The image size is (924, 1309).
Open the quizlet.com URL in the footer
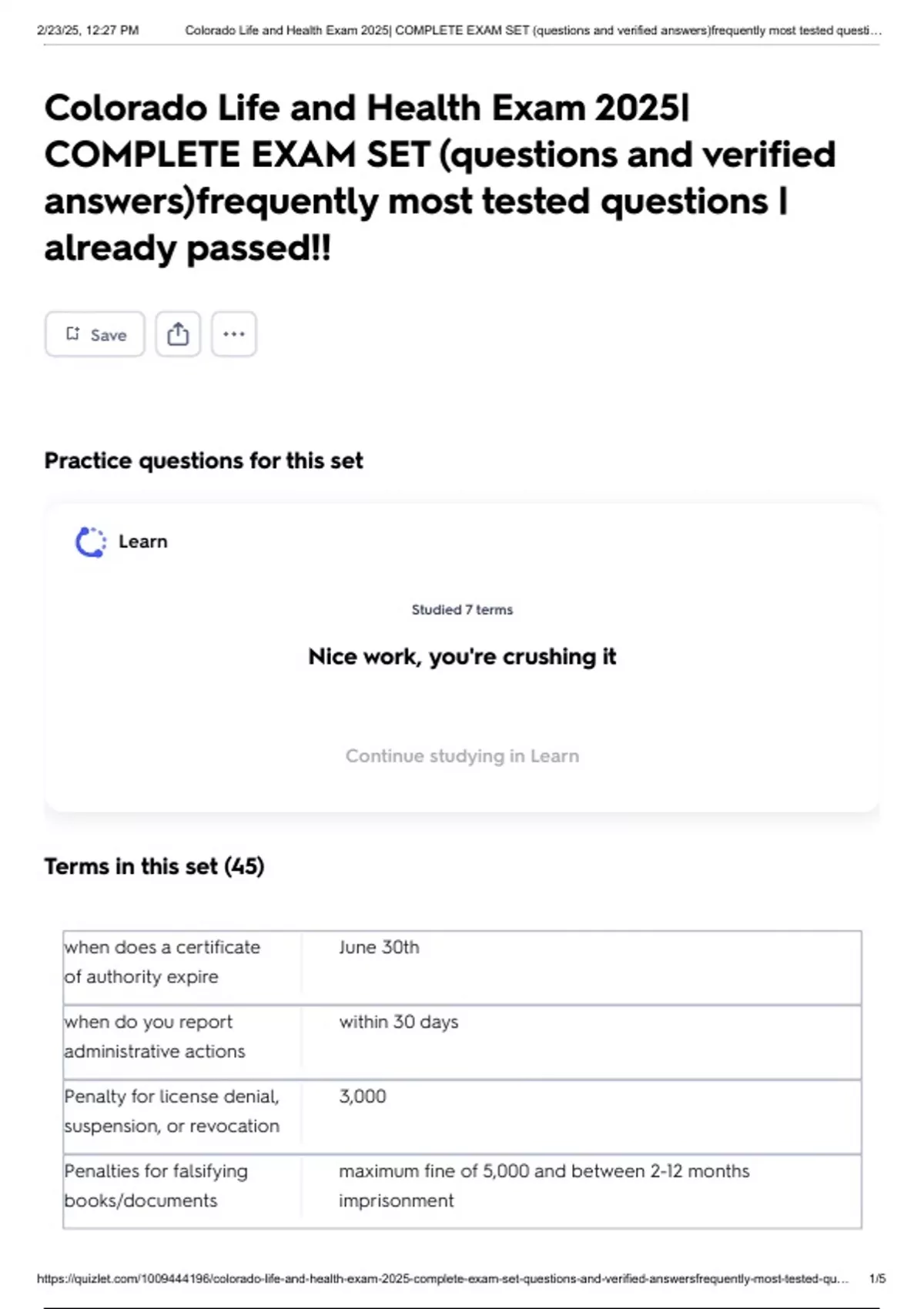[442, 1279]
